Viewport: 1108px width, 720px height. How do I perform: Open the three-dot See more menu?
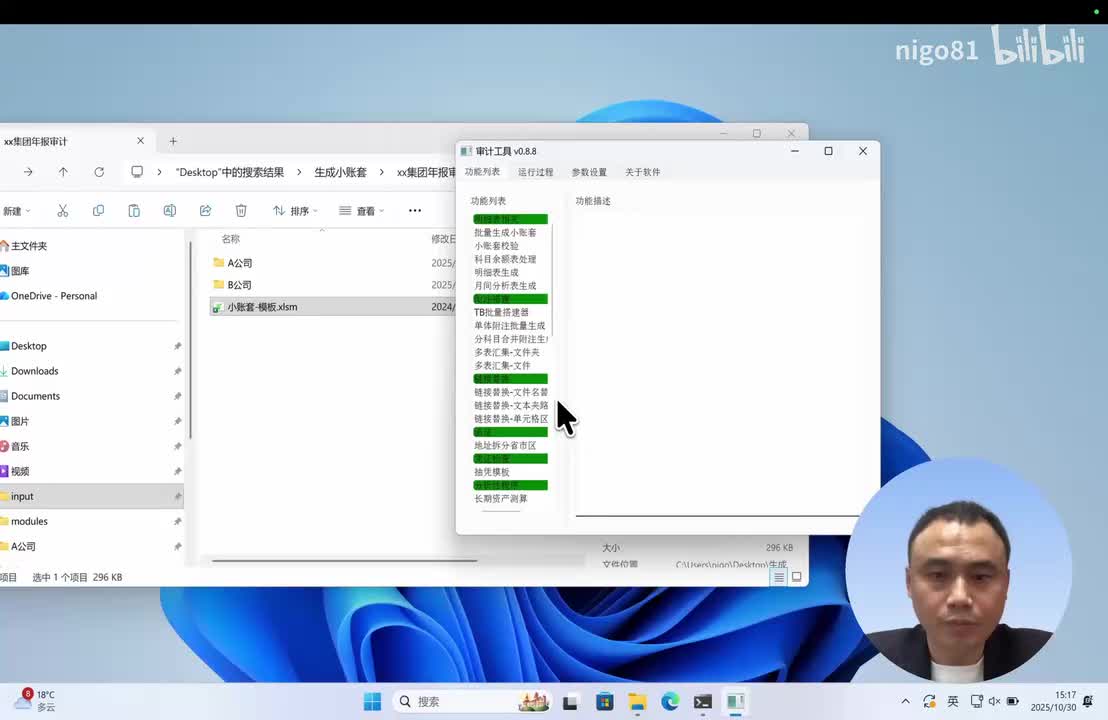(415, 211)
